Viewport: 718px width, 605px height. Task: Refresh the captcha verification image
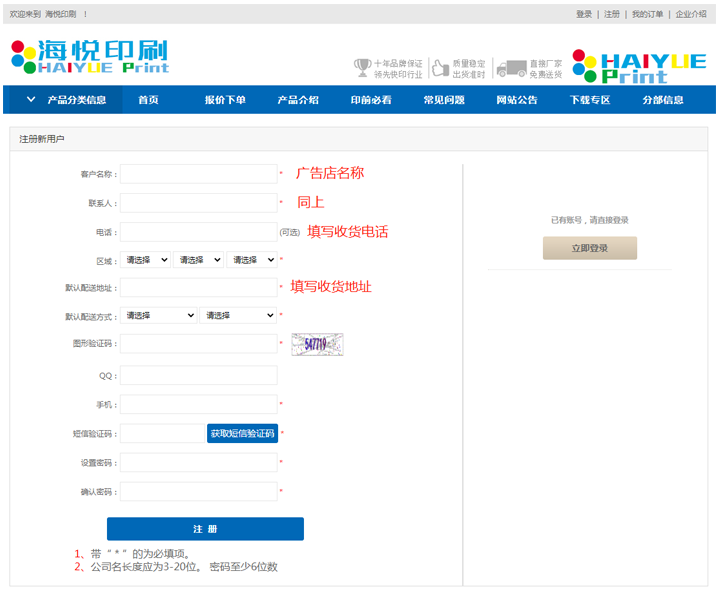coord(317,344)
